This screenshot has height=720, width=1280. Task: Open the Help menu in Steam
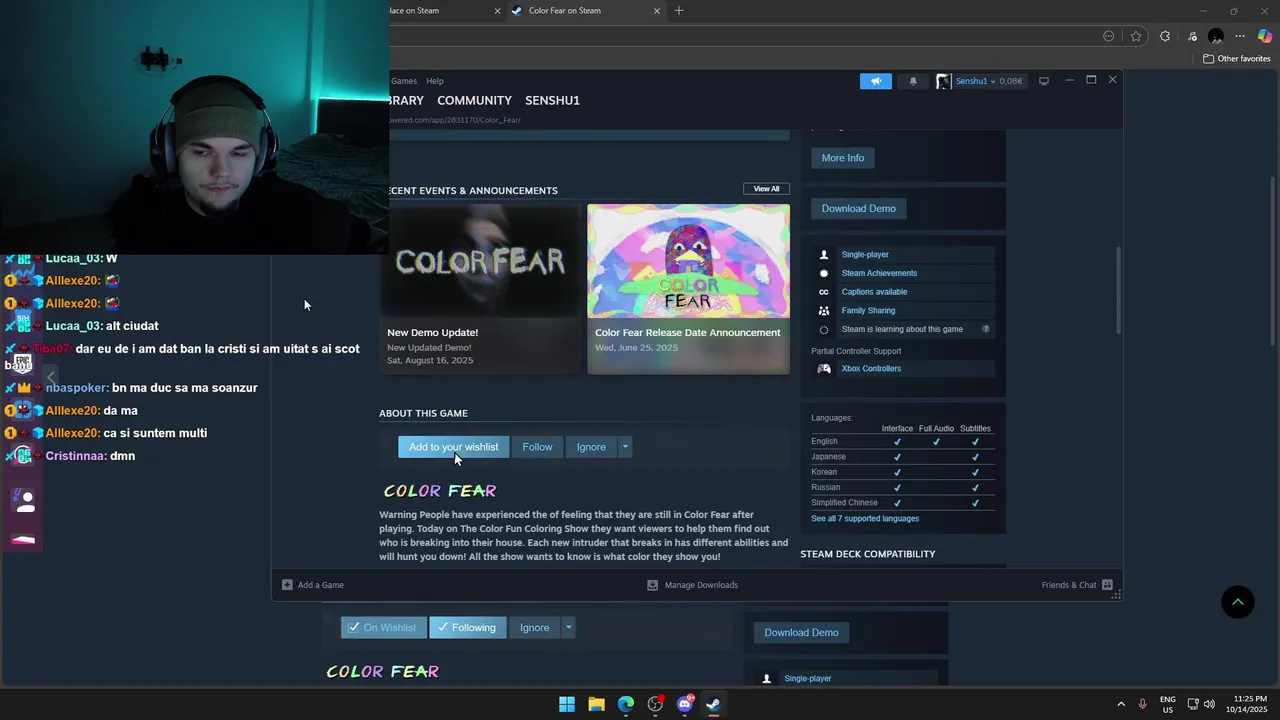click(x=435, y=81)
